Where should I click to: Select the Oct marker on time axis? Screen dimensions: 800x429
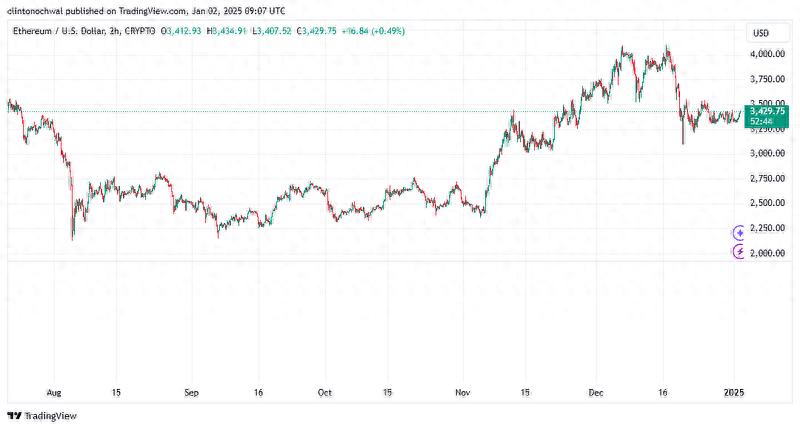pos(324,393)
